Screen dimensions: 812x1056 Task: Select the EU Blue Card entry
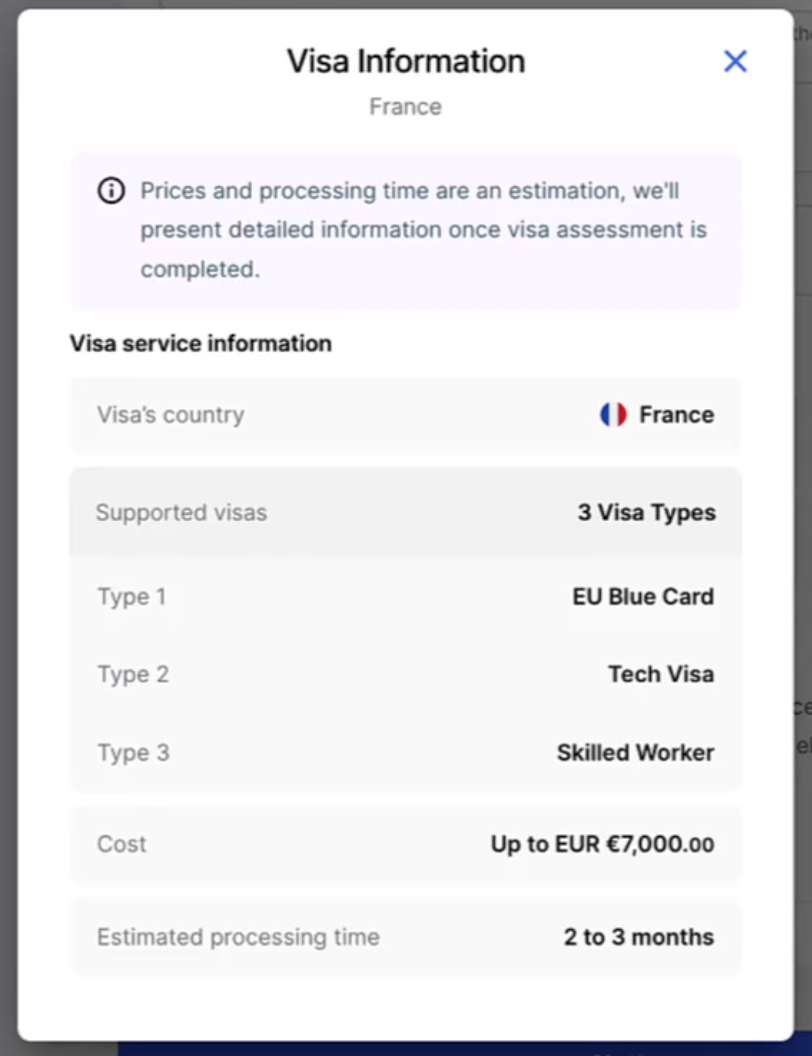pyautogui.click(x=643, y=597)
